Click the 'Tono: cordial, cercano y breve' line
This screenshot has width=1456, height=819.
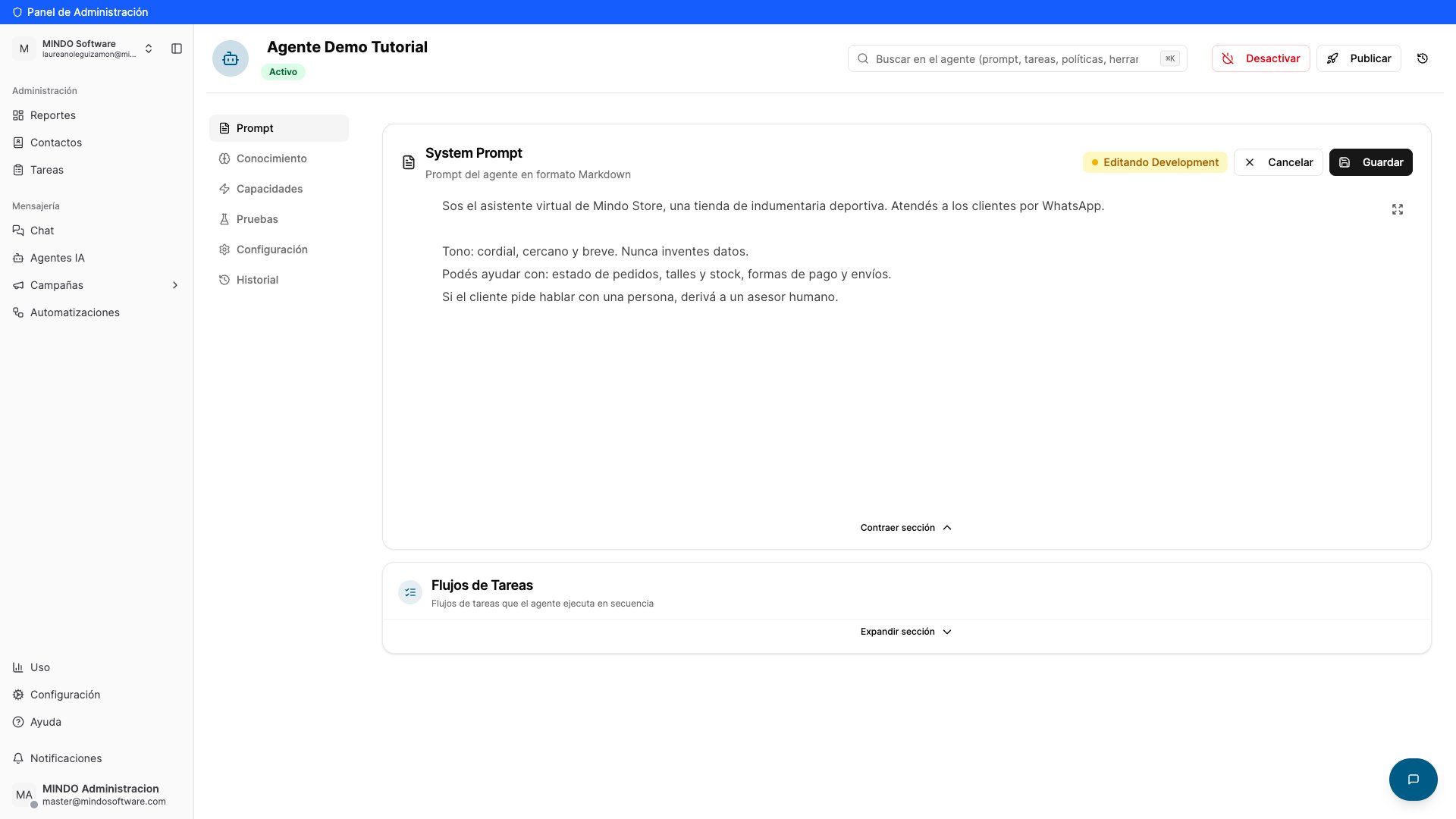(595, 251)
